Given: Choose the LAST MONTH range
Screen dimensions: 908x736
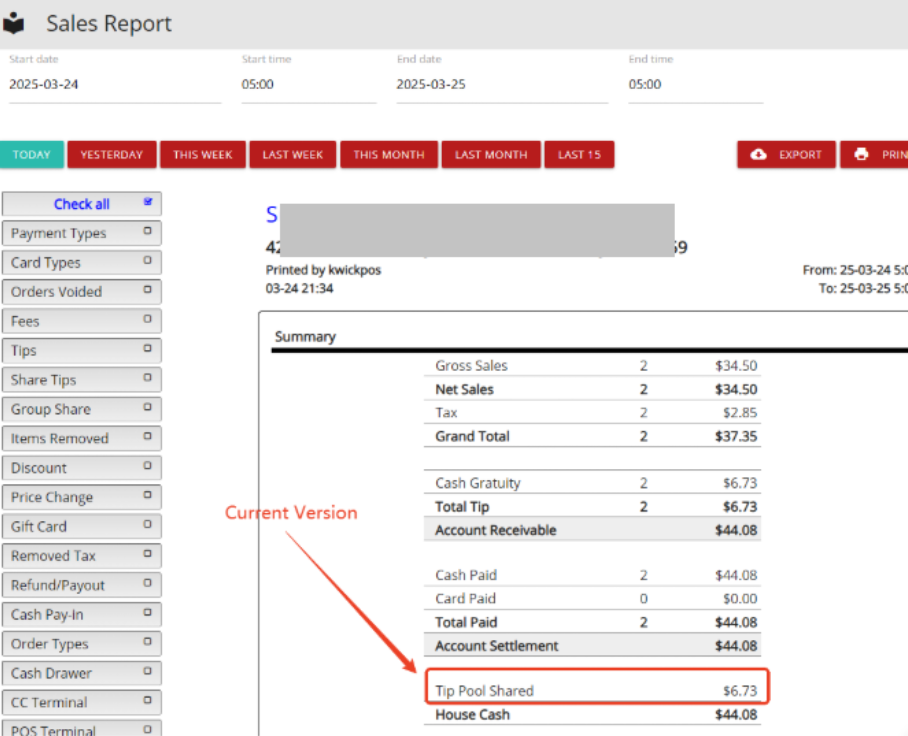Looking at the screenshot, I should 491,155.
